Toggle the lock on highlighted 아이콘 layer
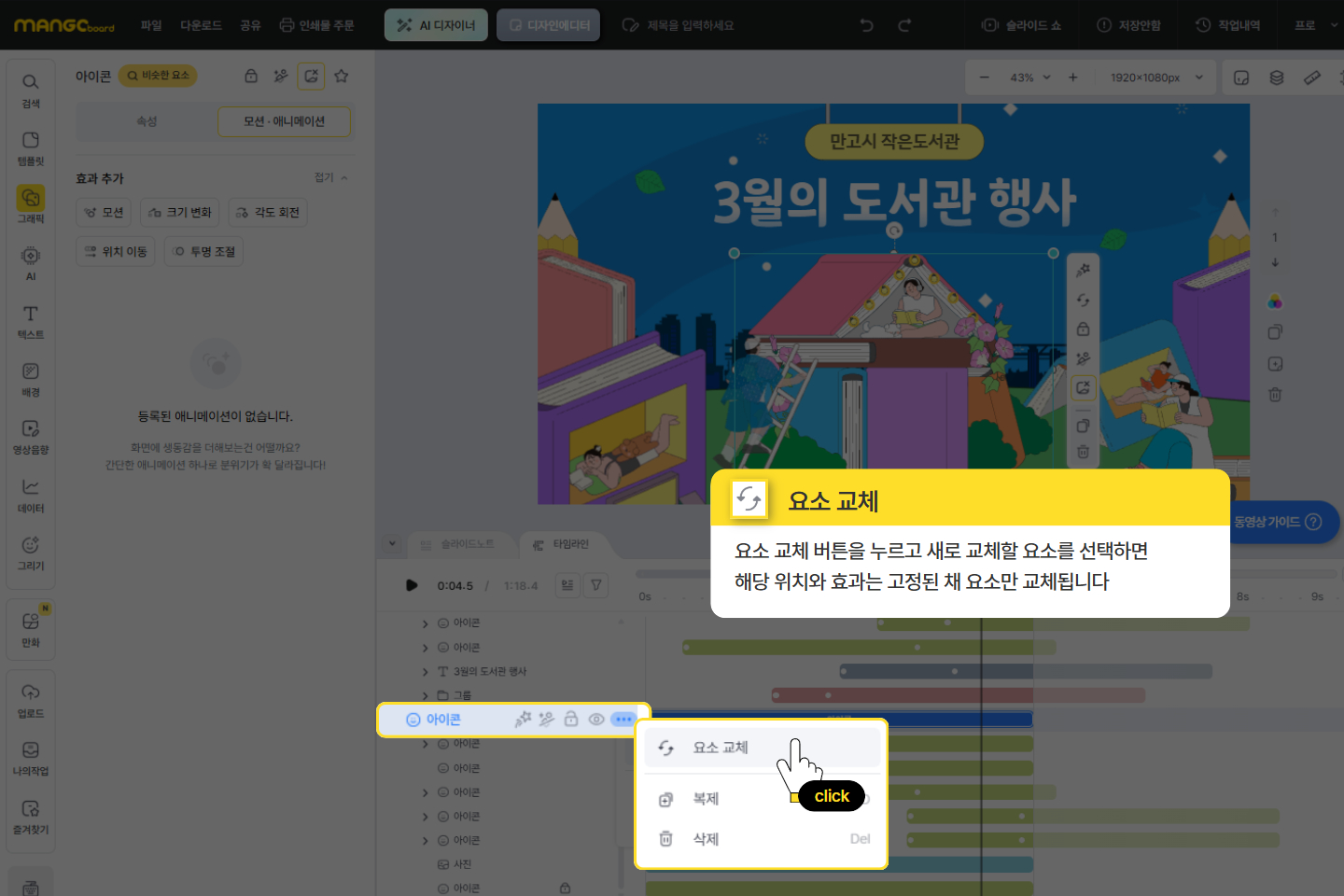1344x896 pixels. coord(571,720)
